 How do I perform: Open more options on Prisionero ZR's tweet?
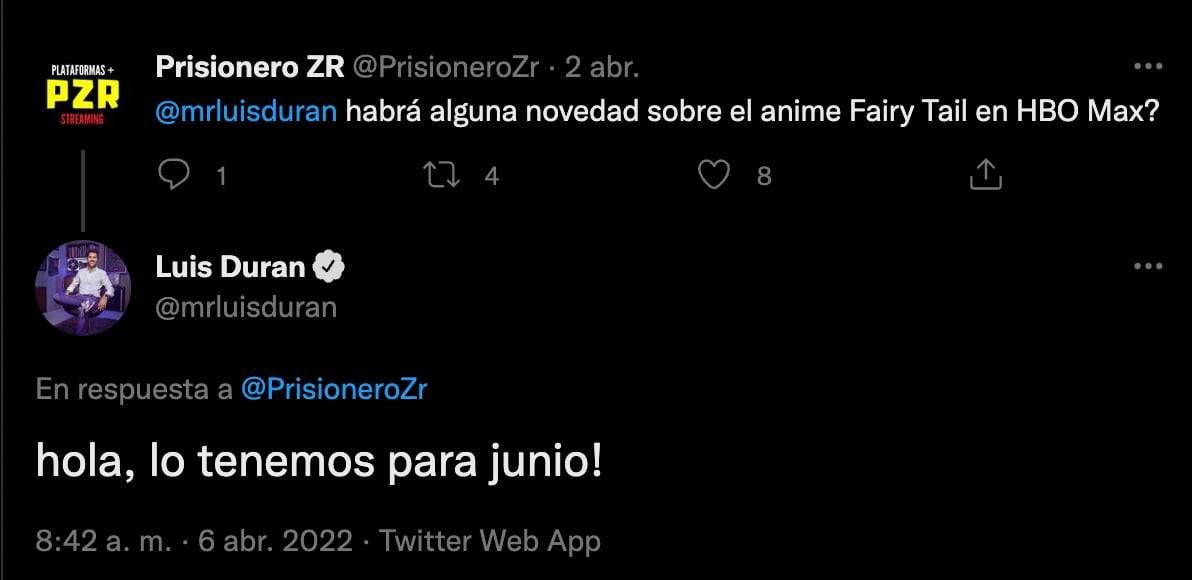click(1146, 67)
